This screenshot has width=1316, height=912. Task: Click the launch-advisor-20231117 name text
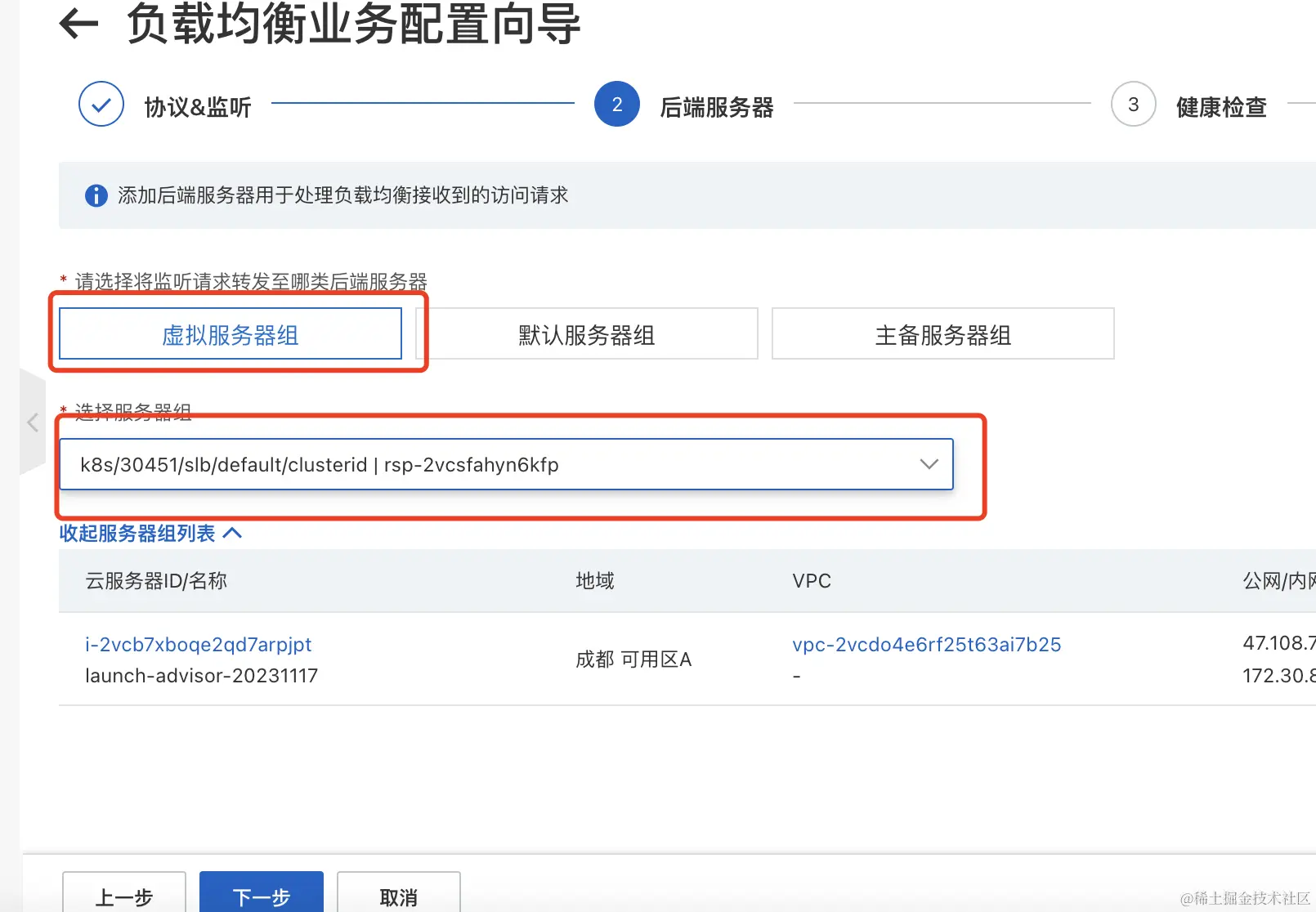coord(202,676)
